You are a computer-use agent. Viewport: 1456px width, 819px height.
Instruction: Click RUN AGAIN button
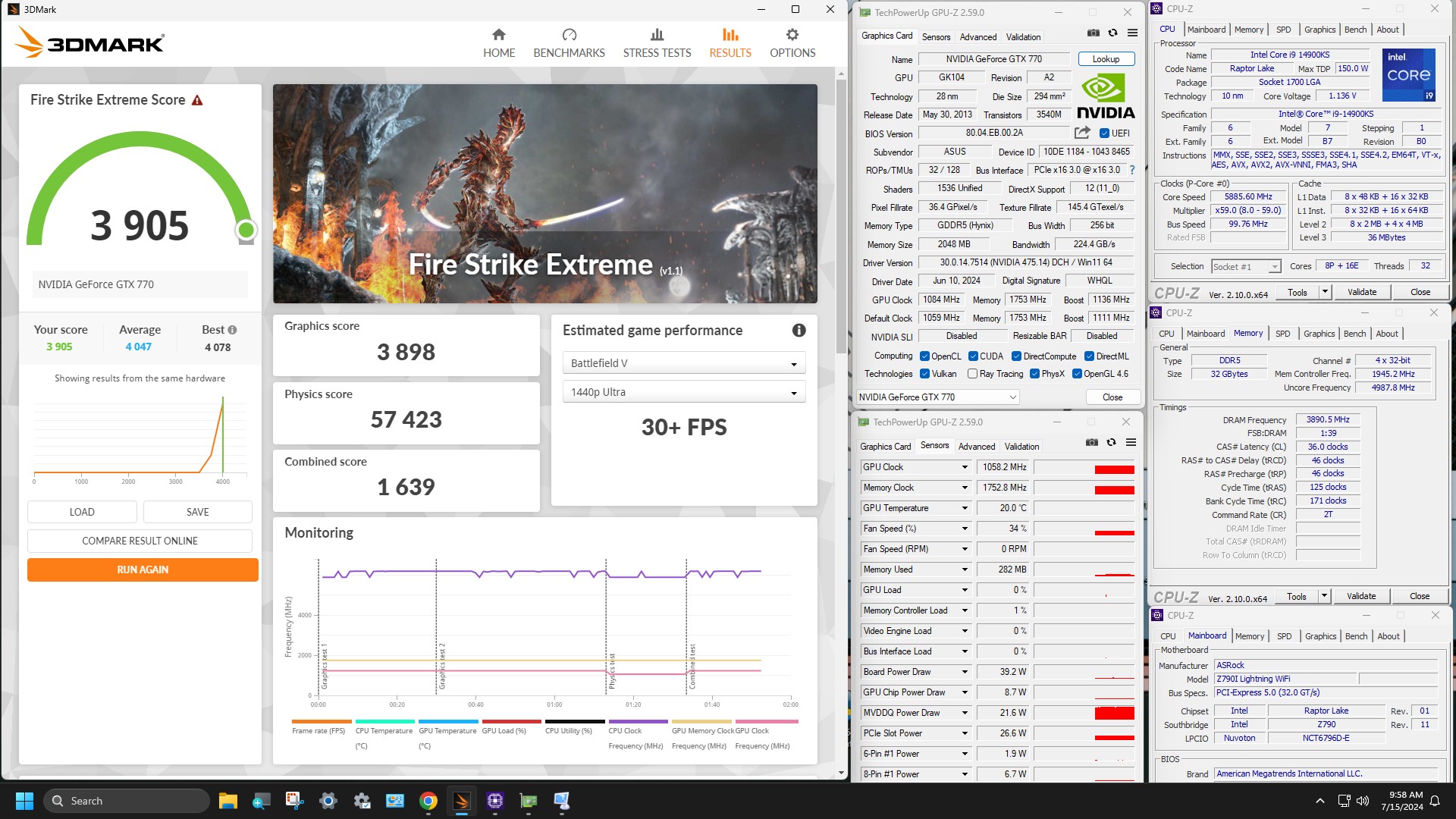143,570
